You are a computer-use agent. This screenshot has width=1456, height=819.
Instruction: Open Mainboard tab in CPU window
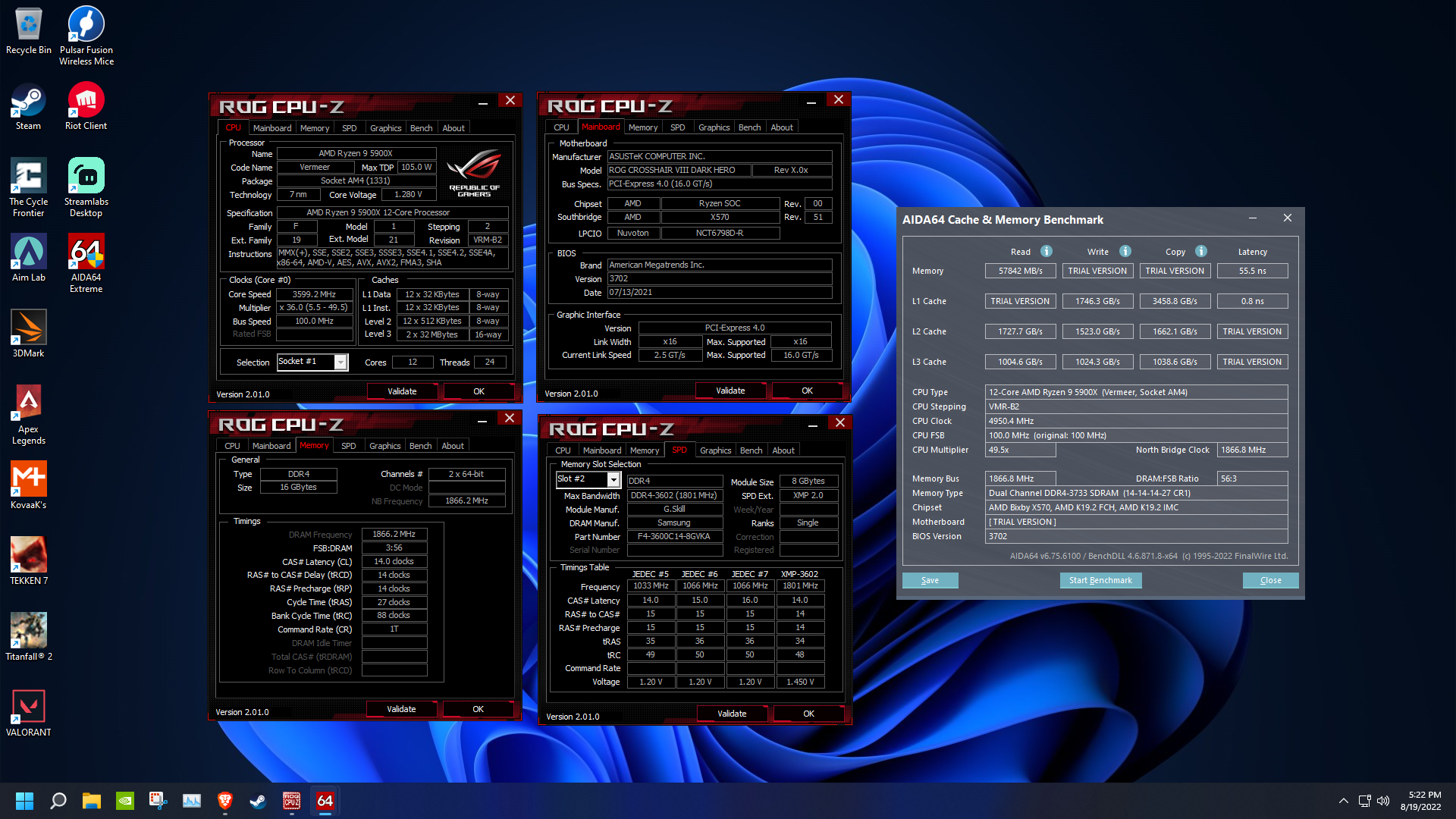point(272,128)
